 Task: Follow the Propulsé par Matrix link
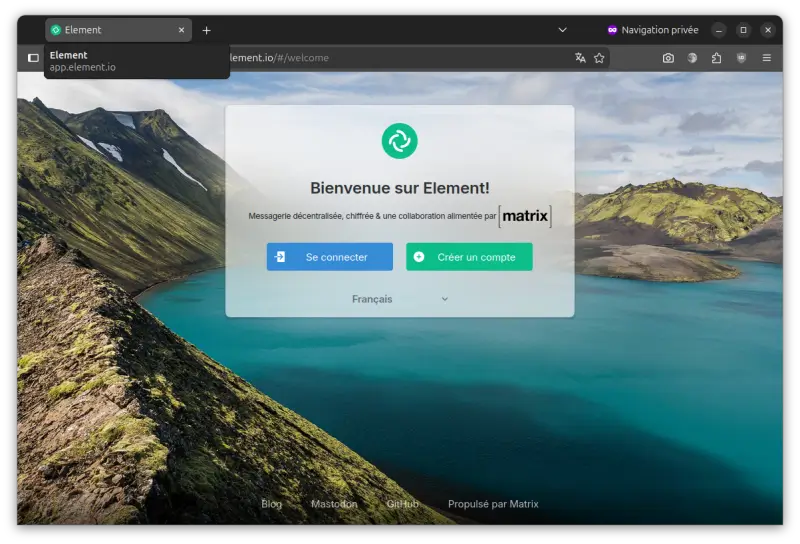click(x=493, y=504)
